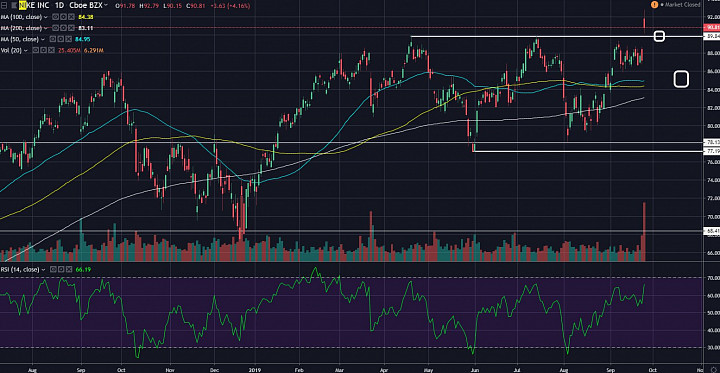Expand the RSI (14, close) dropdown chevron
This screenshot has width=720, height=373.
click(x=44, y=269)
